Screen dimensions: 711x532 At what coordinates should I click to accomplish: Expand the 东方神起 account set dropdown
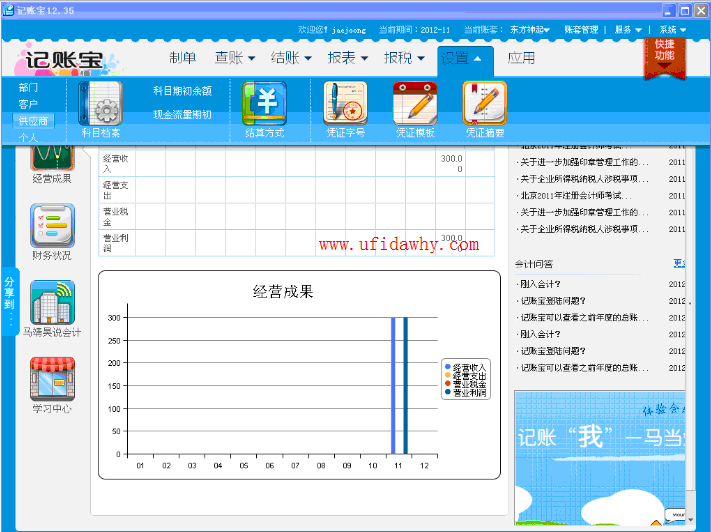coord(530,30)
